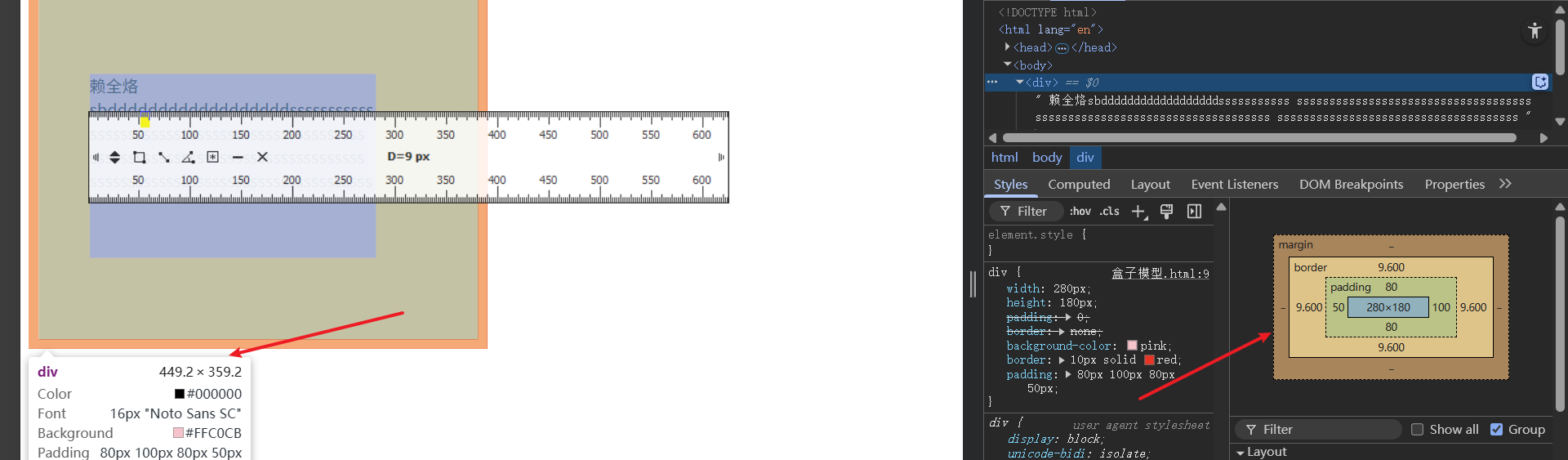The width and height of the screenshot is (1568, 460).
Task: Expand the struck-through padding 0 shorthand
Action: pyautogui.click(x=1068, y=317)
